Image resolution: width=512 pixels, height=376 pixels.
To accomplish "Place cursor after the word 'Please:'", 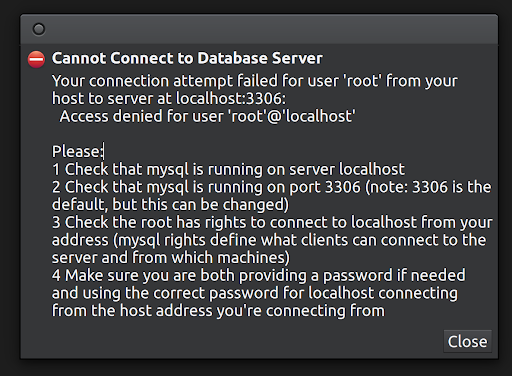I will 104,151.
